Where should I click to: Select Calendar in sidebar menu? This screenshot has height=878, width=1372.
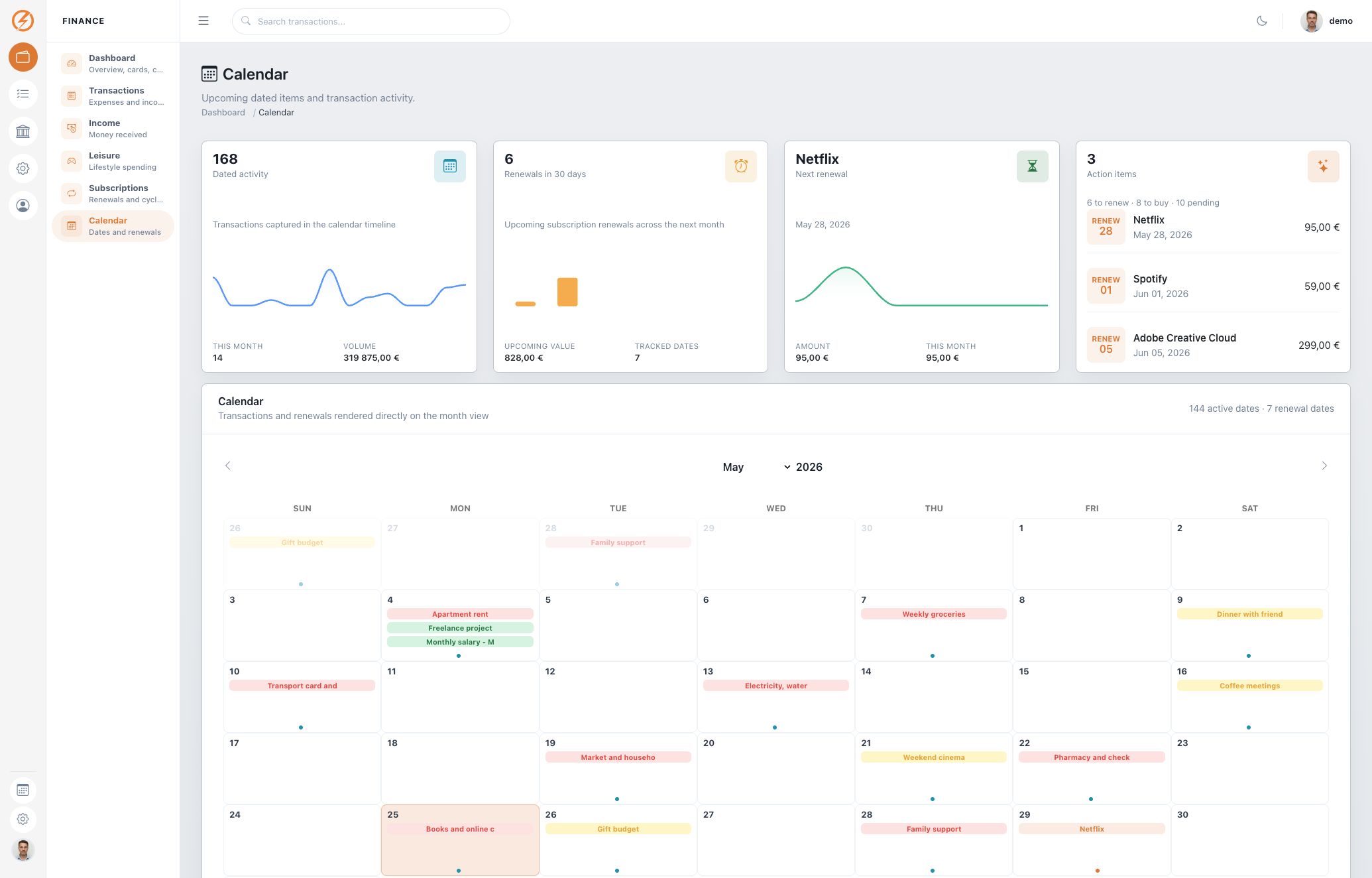[x=113, y=226]
